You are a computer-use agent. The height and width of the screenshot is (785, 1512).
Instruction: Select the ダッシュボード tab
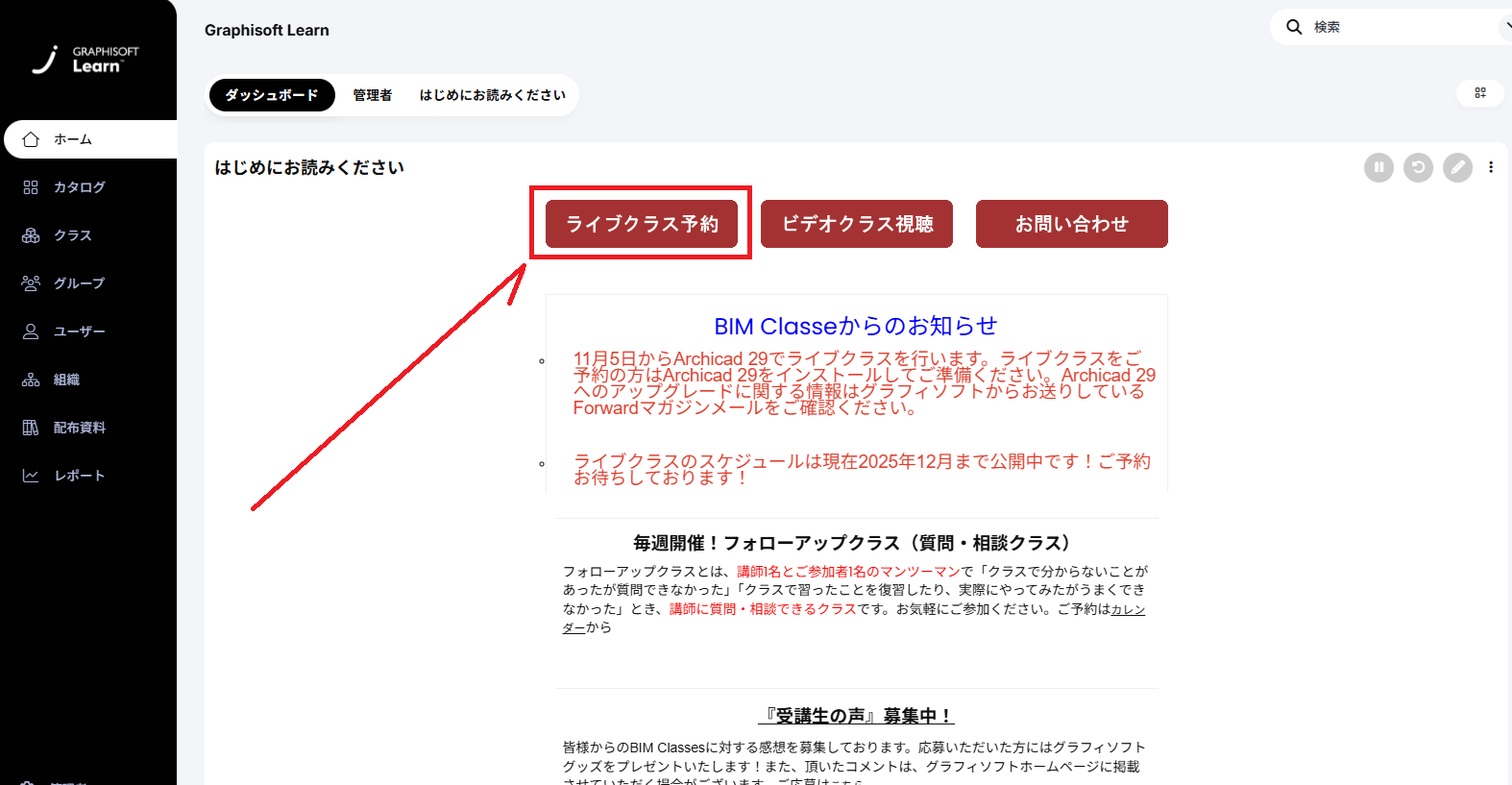pyautogui.click(x=272, y=95)
